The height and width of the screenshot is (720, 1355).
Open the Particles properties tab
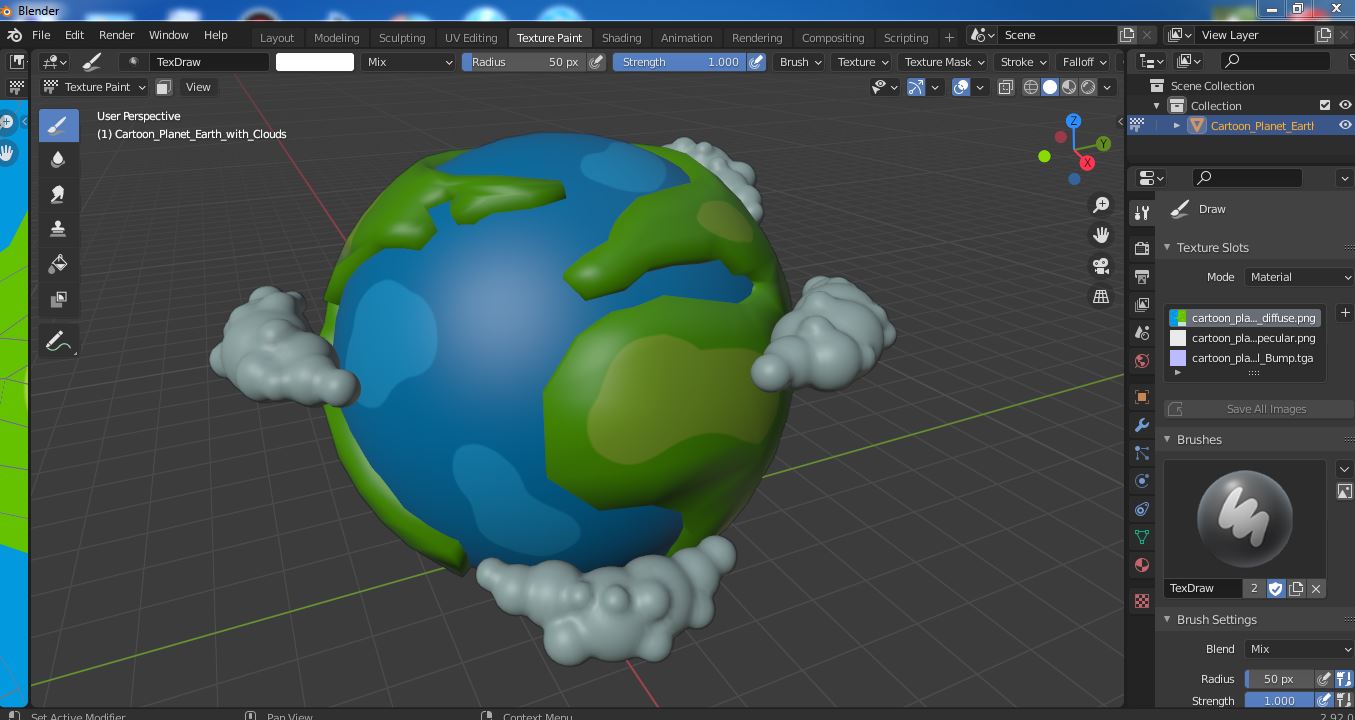click(1142, 453)
